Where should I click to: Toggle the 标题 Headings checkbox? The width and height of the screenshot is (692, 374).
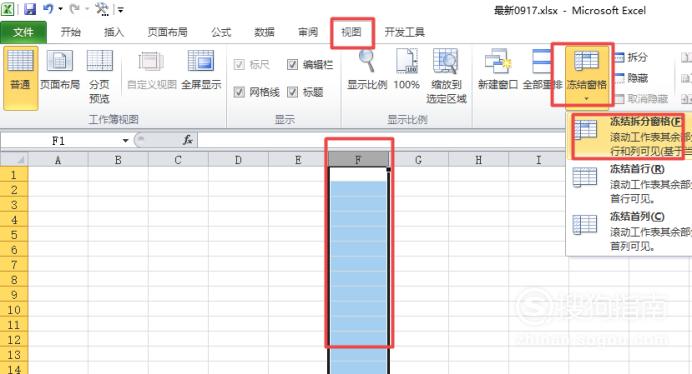(293, 92)
